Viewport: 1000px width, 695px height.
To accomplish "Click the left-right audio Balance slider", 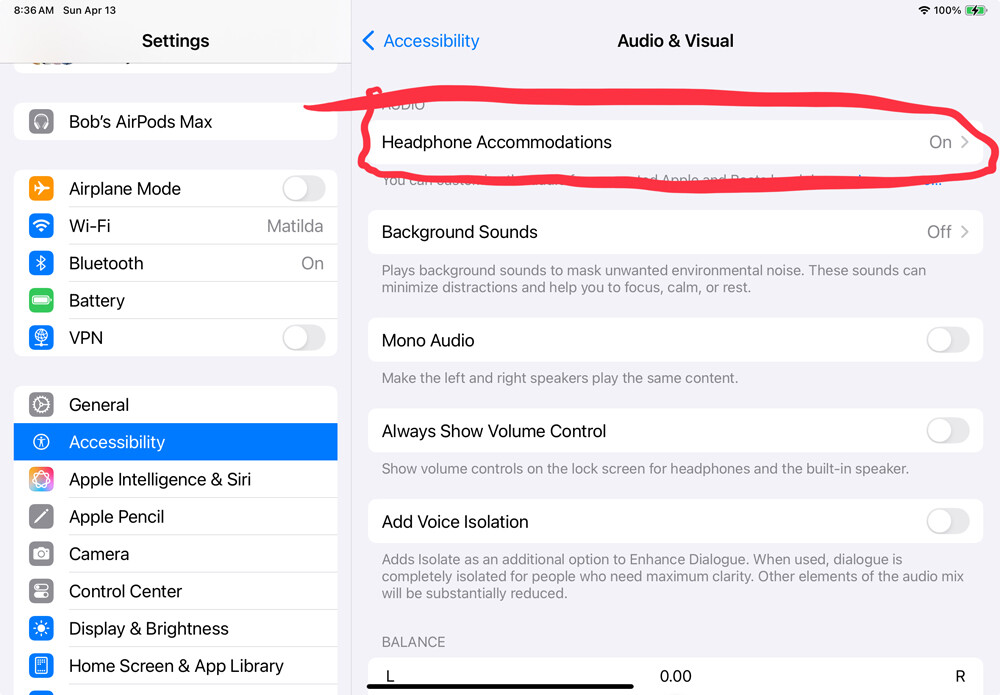I will click(x=675, y=677).
